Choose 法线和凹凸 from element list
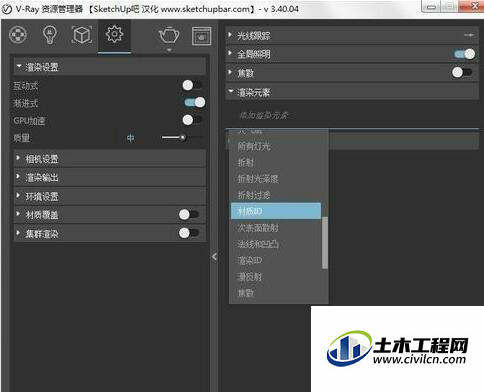484x392 pixels. (x=276, y=244)
